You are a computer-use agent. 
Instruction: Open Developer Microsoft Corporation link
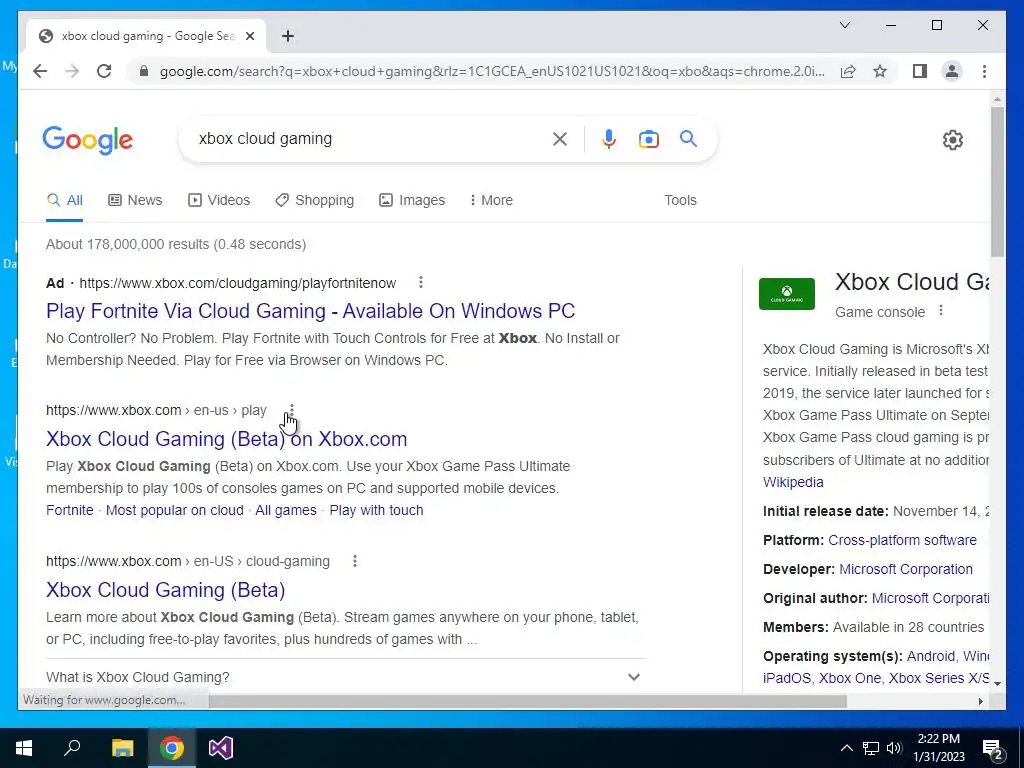click(905, 569)
